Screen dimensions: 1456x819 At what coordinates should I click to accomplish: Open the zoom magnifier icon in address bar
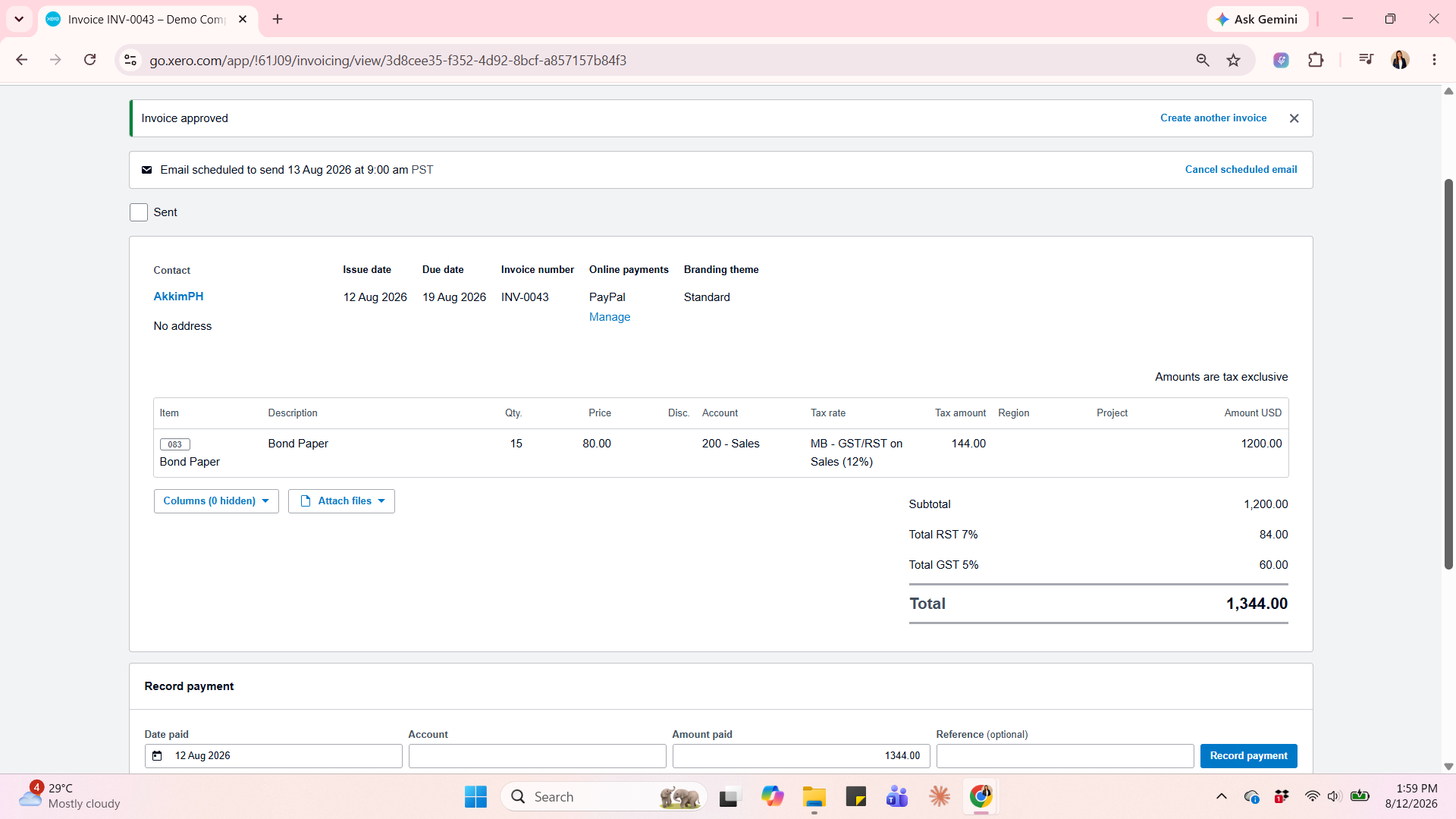click(1203, 61)
